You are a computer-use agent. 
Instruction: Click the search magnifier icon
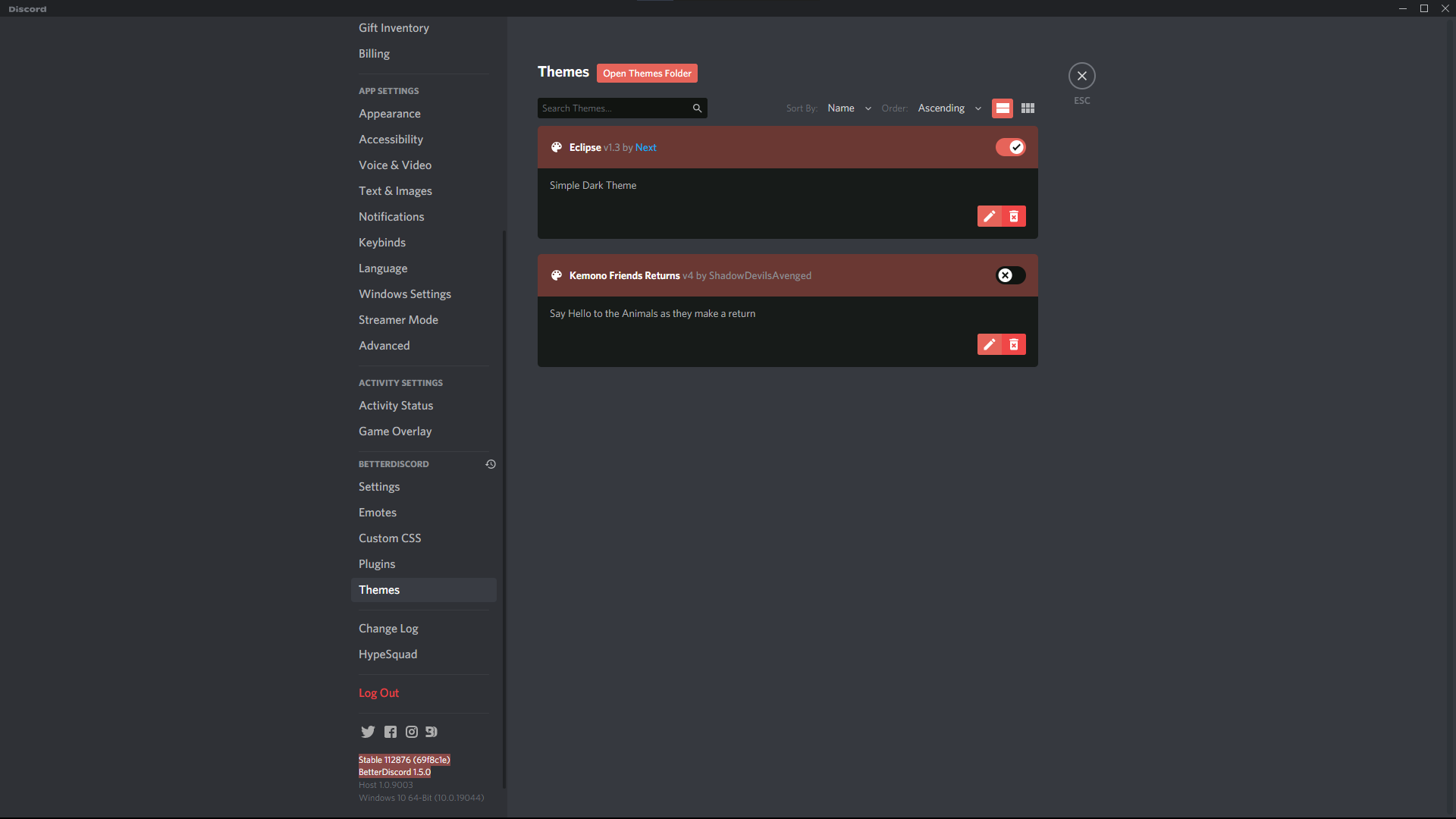pos(696,108)
